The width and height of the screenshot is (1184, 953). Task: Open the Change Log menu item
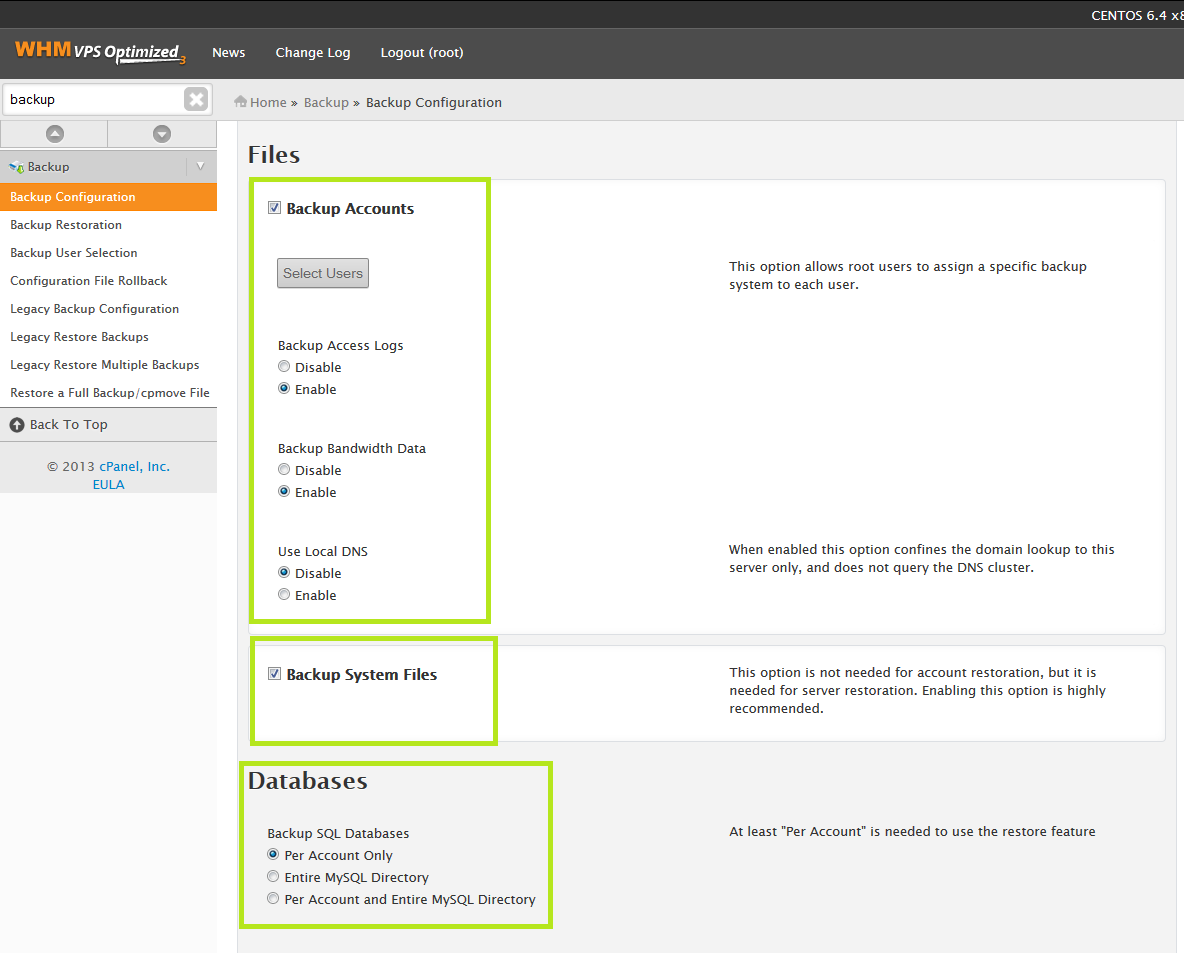[313, 52]
